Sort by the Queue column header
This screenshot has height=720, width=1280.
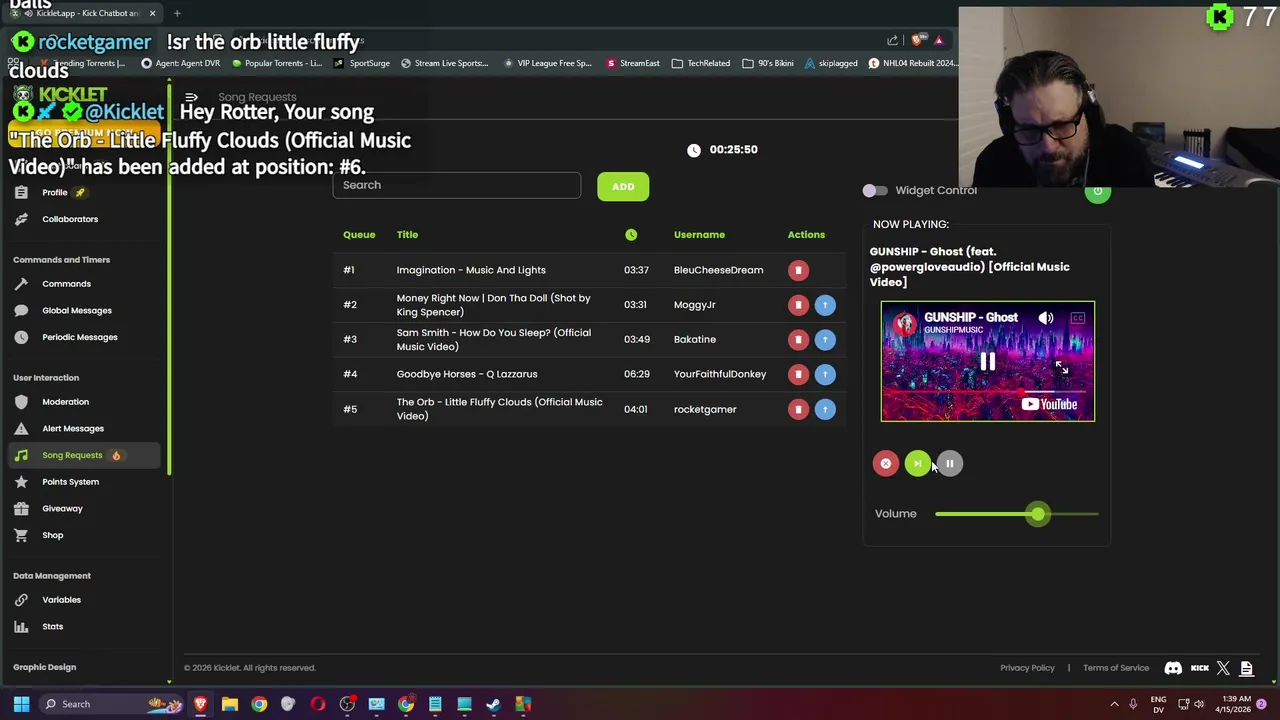(x=359, y=235)
